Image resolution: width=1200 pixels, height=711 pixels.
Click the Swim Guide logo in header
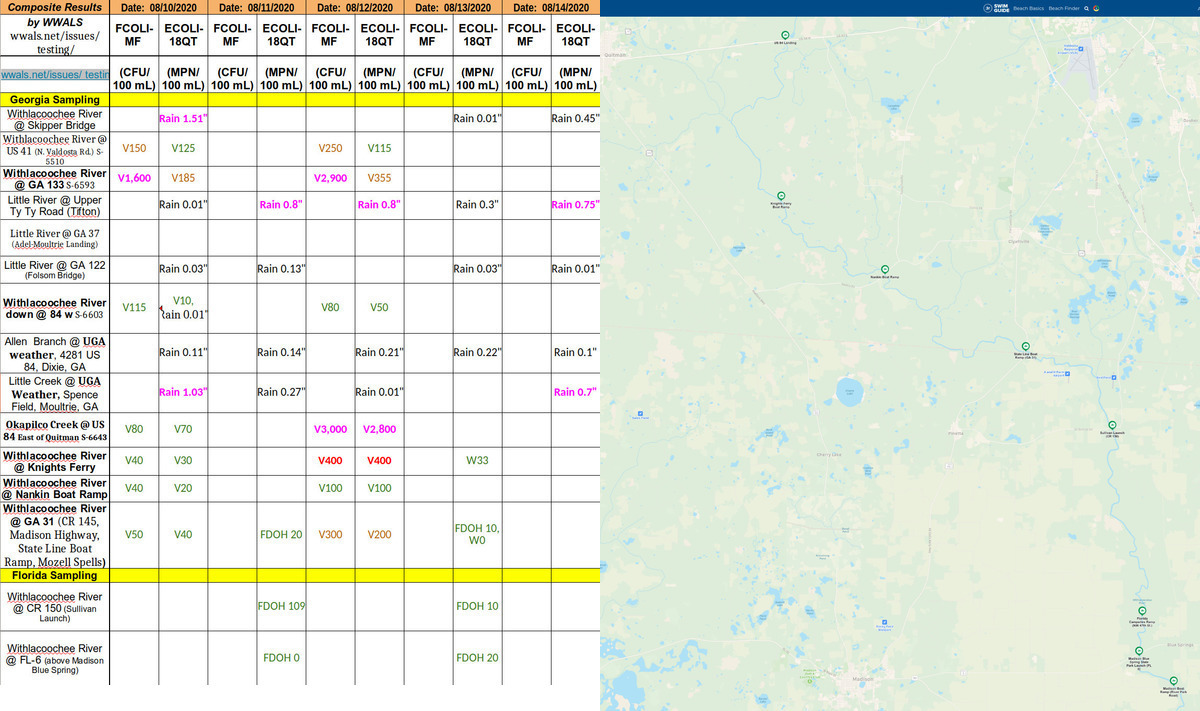pyautogui.click(x=996, y=8)
